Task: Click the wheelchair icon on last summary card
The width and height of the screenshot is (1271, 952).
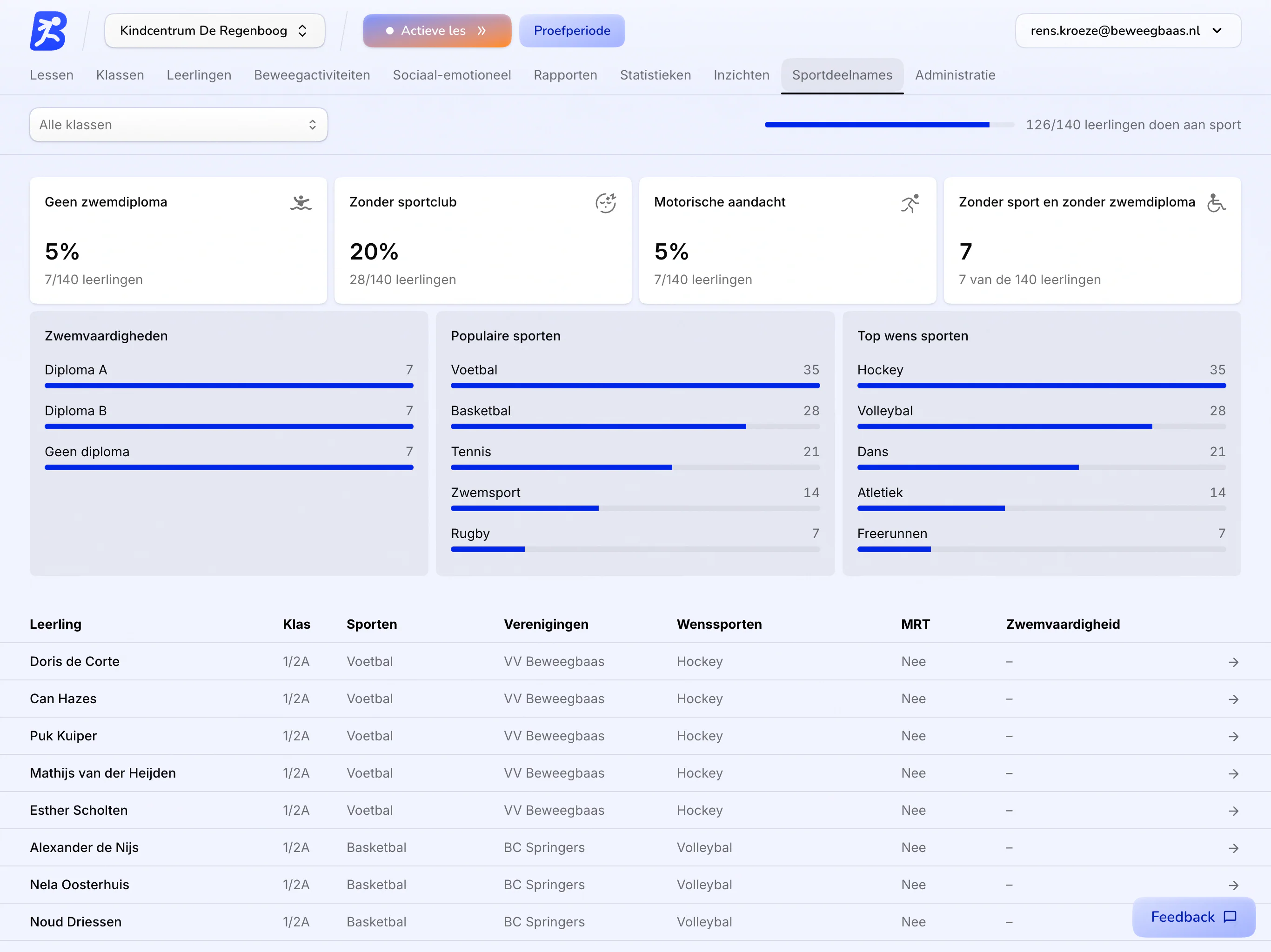Action: pyautogui.click(x=1216, y=203)
